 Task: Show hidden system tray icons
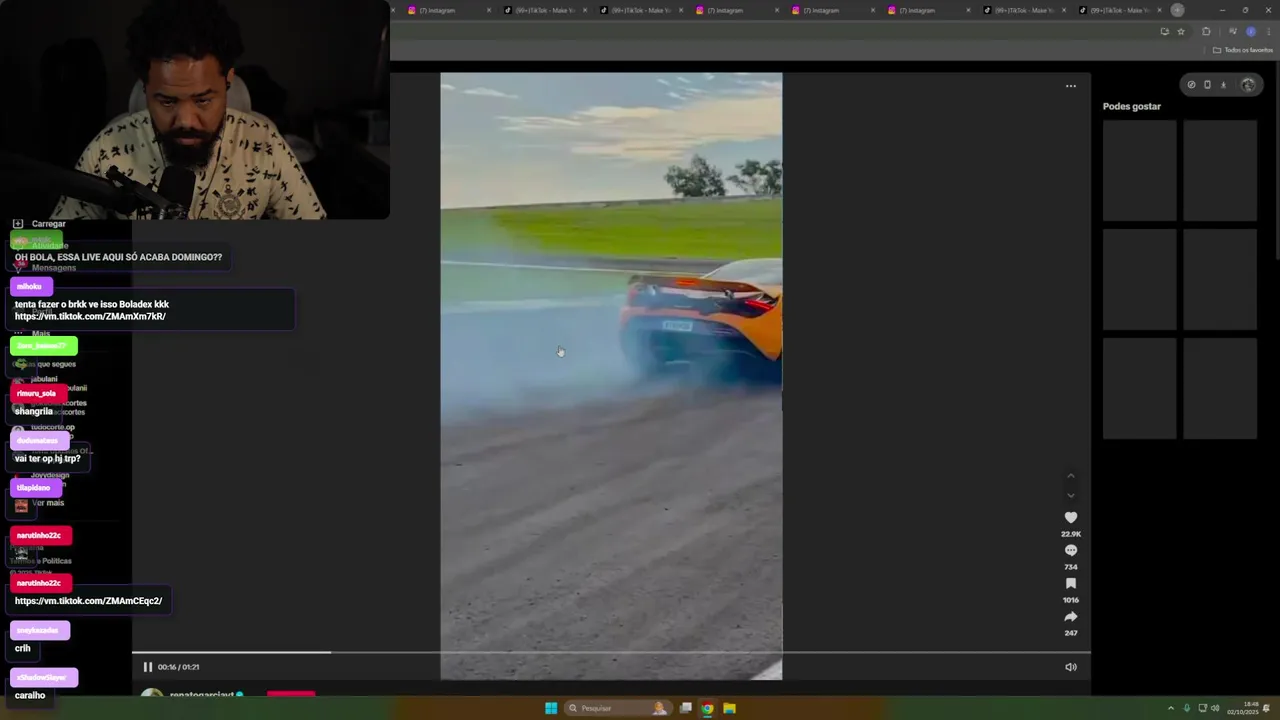pyautogui.click(x=1171, y=708)
